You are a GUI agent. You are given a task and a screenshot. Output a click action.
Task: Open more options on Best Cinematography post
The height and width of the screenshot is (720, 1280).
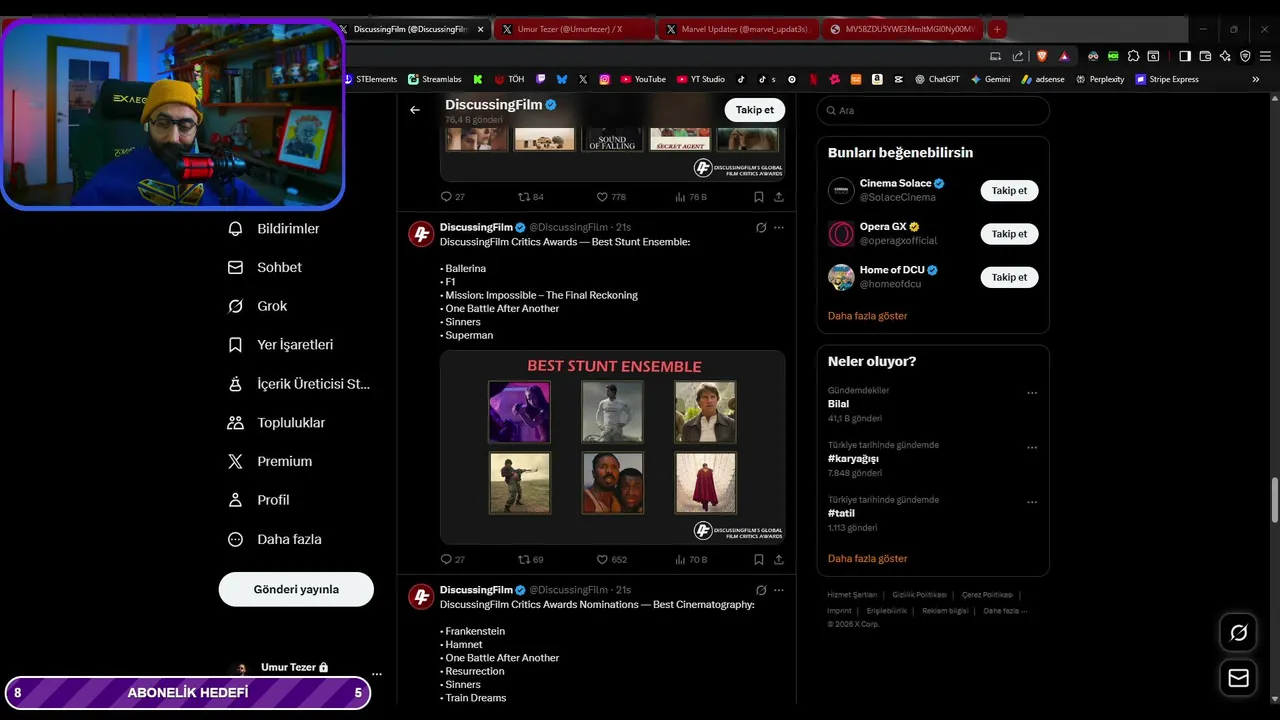click(x=779, y=590)
